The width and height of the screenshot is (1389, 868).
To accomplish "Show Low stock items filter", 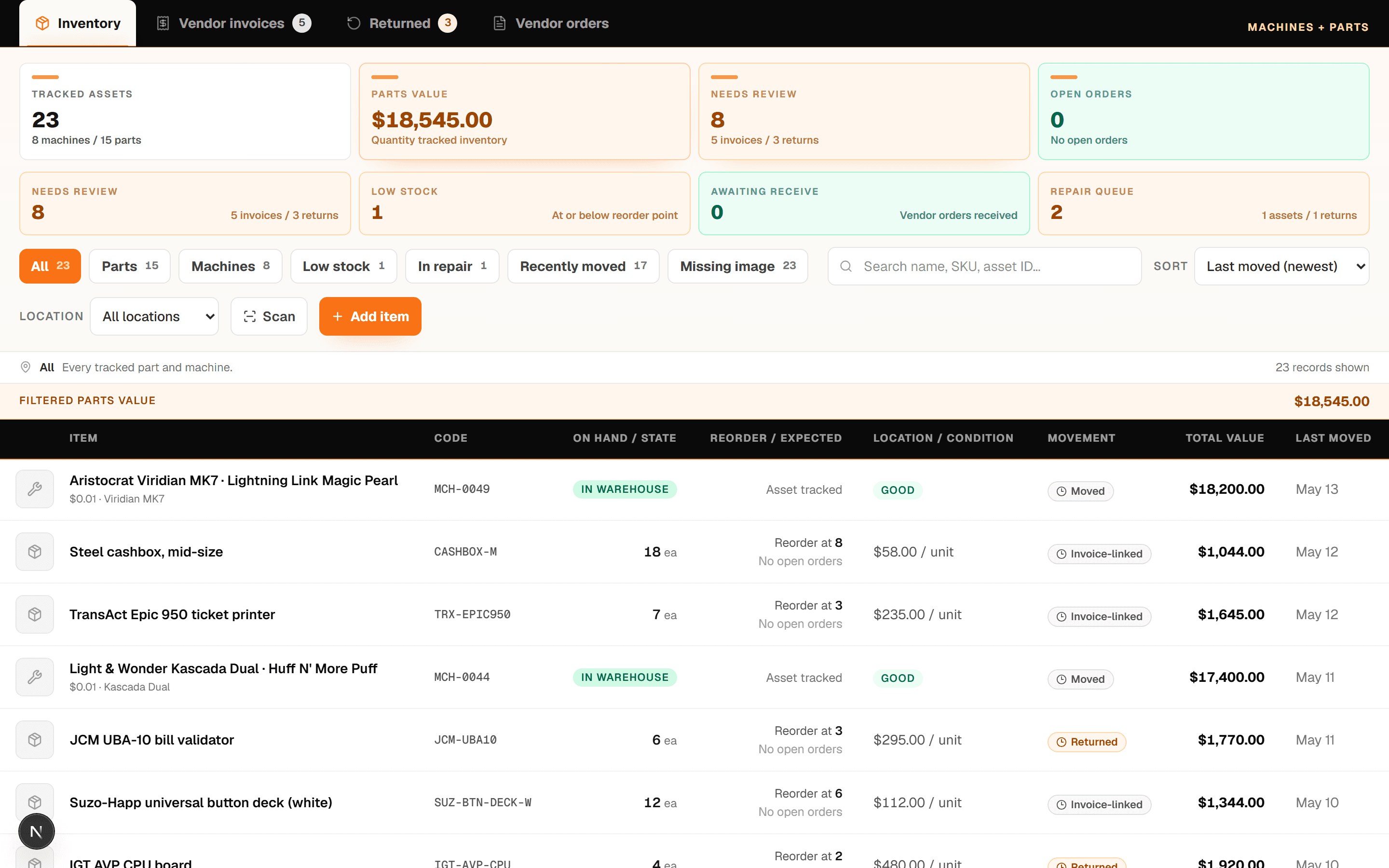I will (x=343, y=266).
